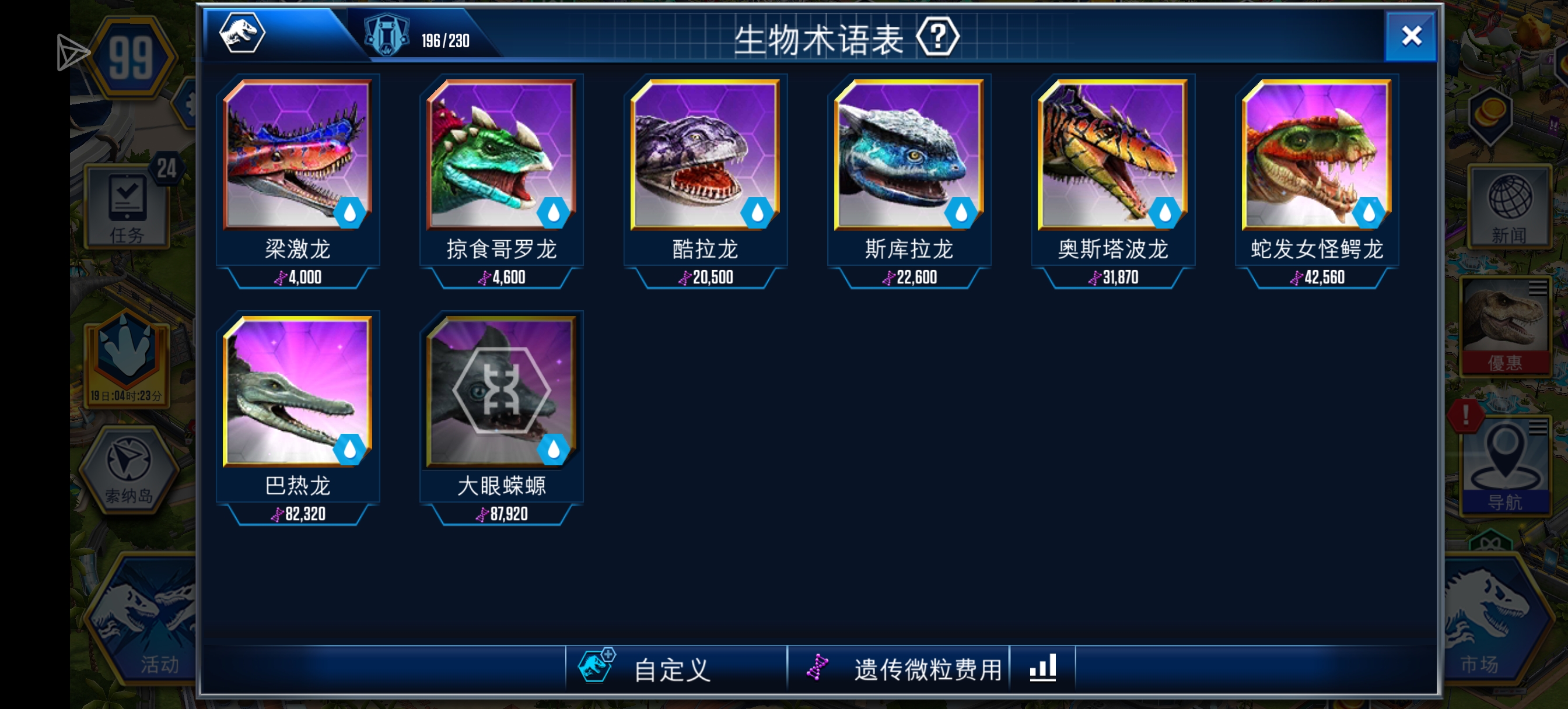Toggle the sort order bar chart icon
This screenshot has height=709, width=1568.
tap(1042, 668)
